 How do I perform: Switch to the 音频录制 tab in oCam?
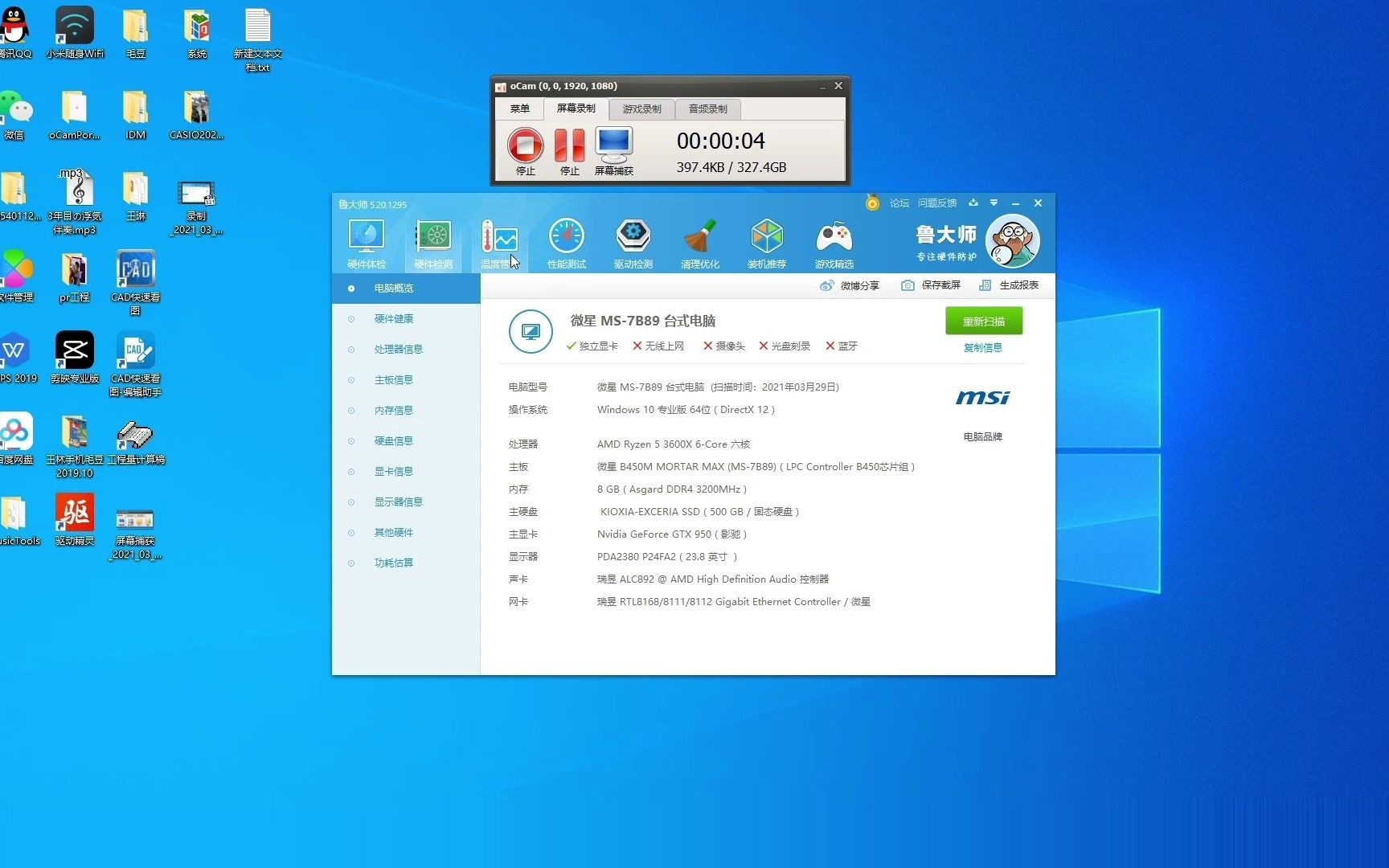point(707,108)
